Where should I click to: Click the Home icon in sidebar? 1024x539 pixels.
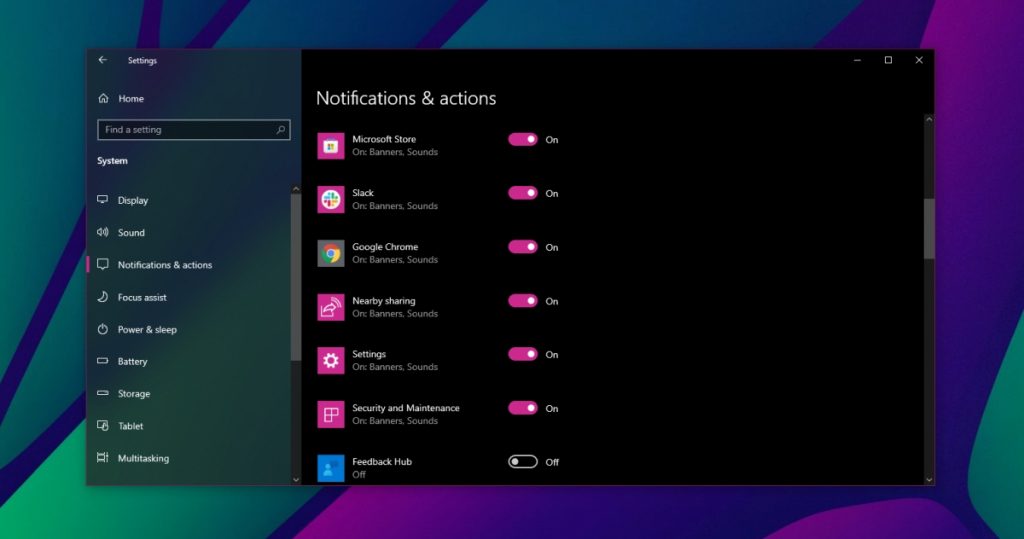(103, 98)
